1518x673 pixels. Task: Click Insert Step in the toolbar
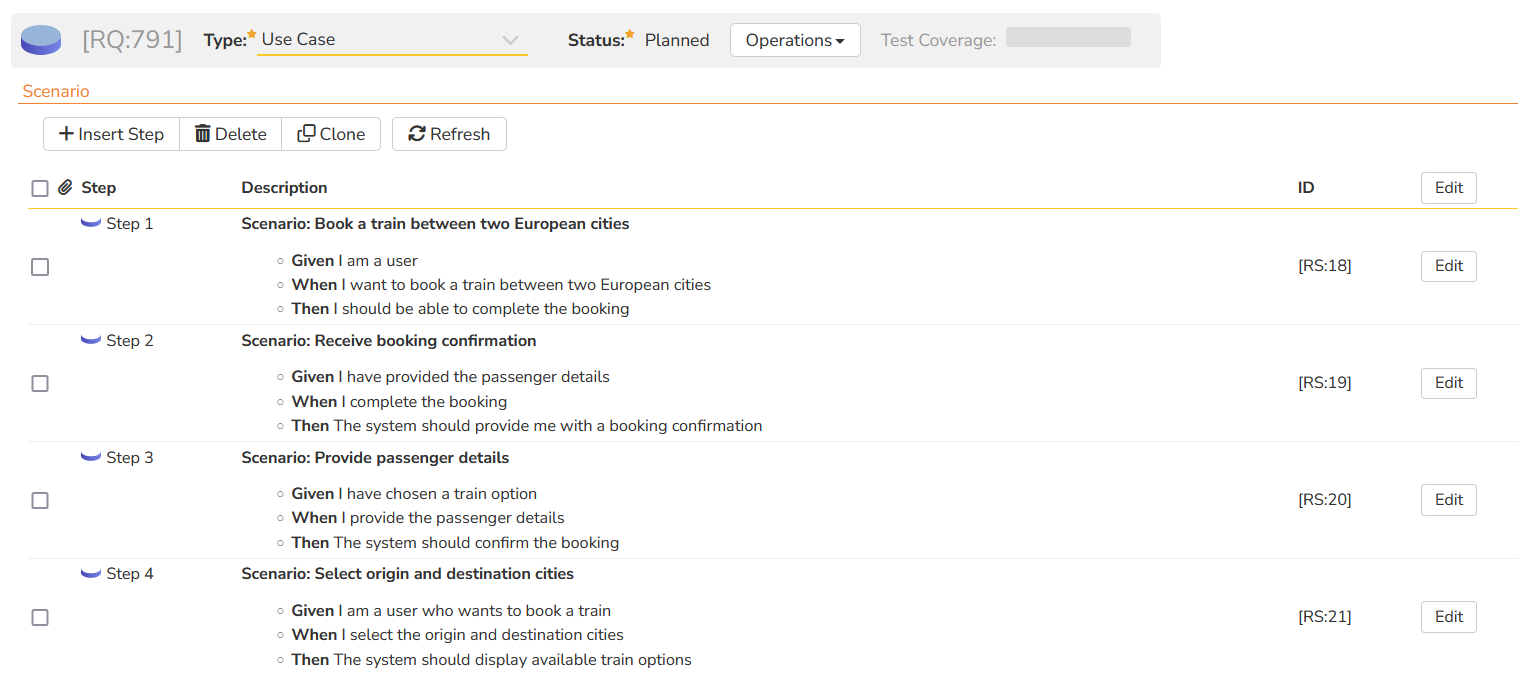[x=111, y=134]
